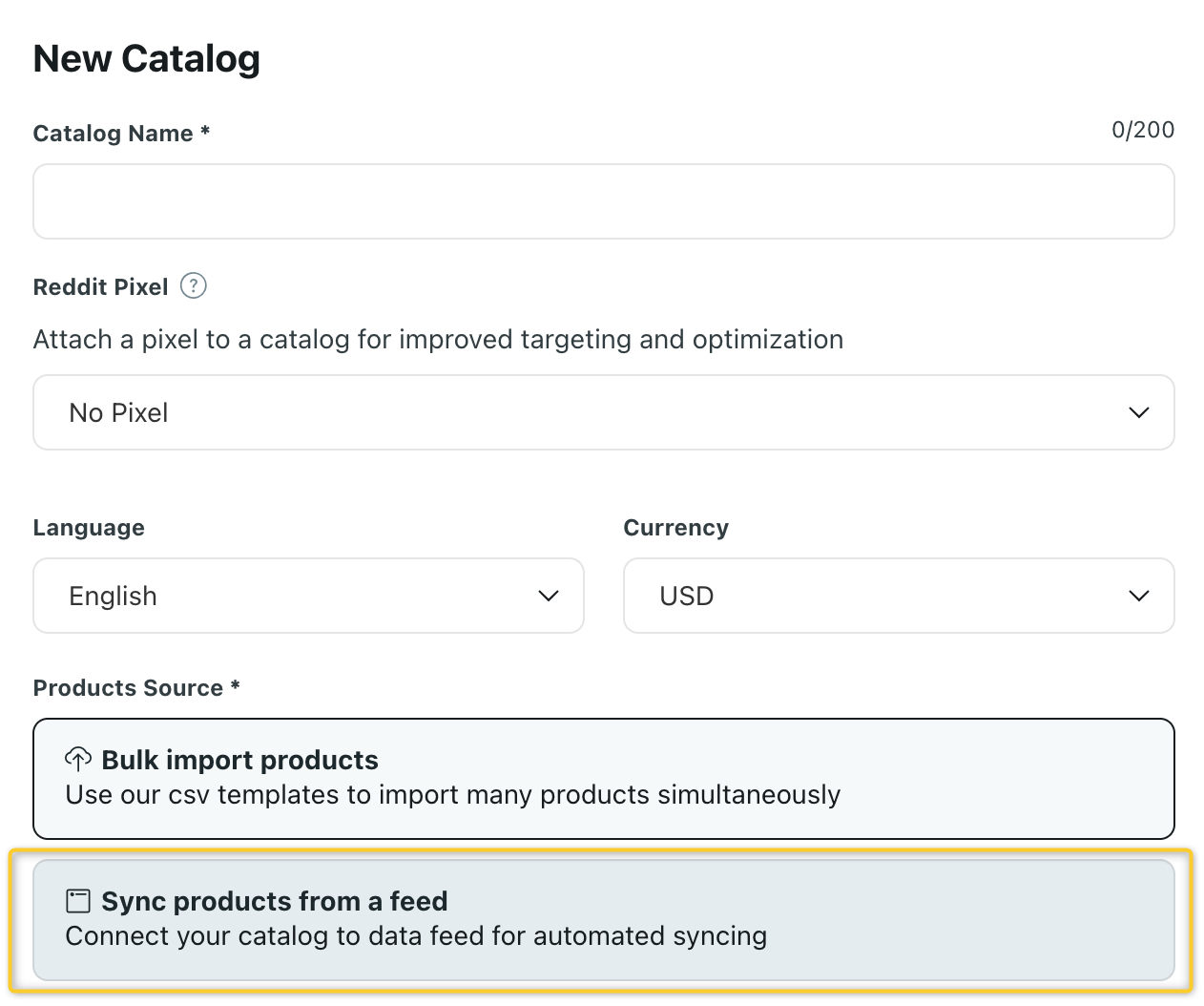
Task: Click the chevron arrow in the pixel selector
Action: pos(1138,412)
